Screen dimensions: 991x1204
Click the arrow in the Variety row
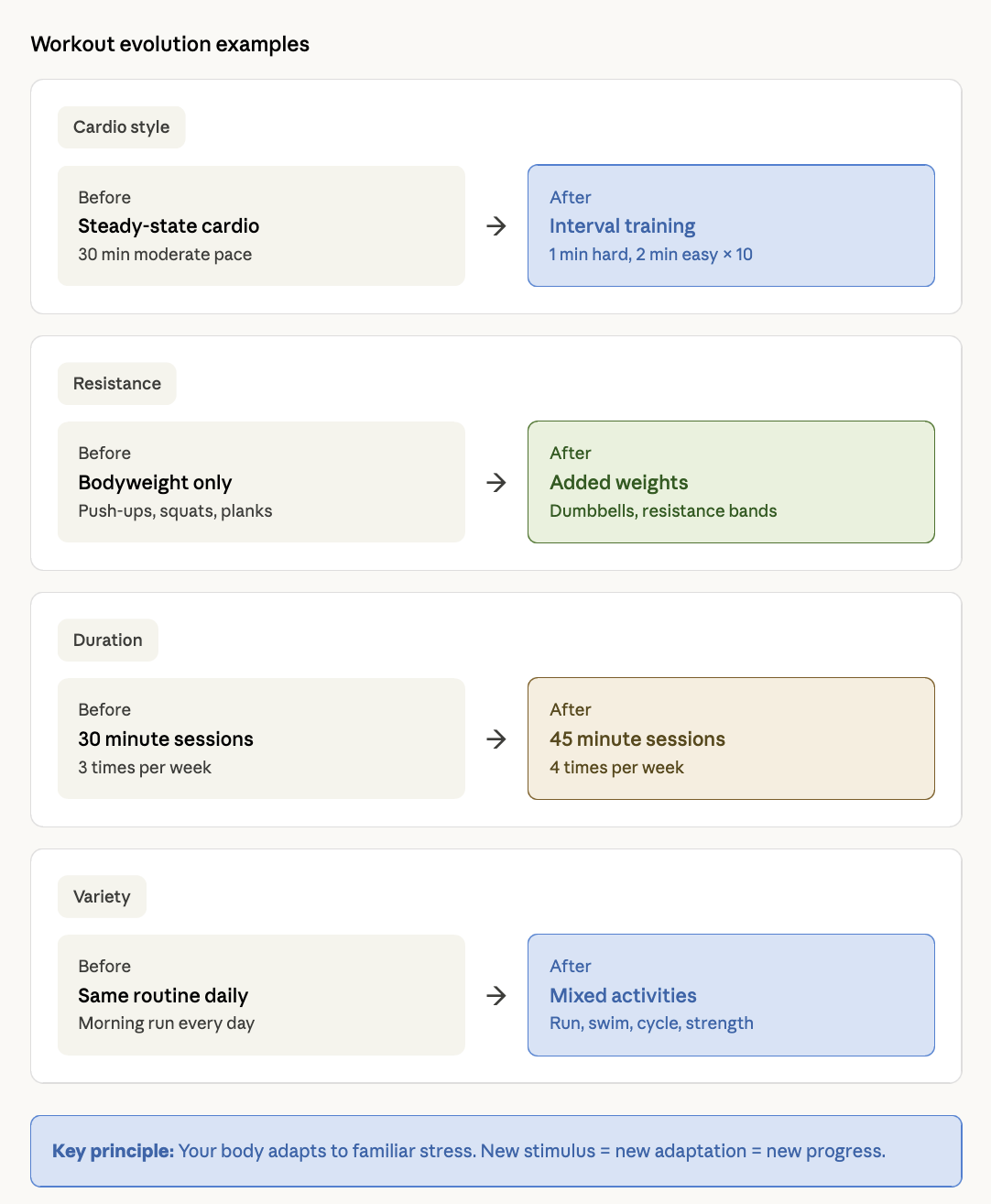tap(496, 996)
